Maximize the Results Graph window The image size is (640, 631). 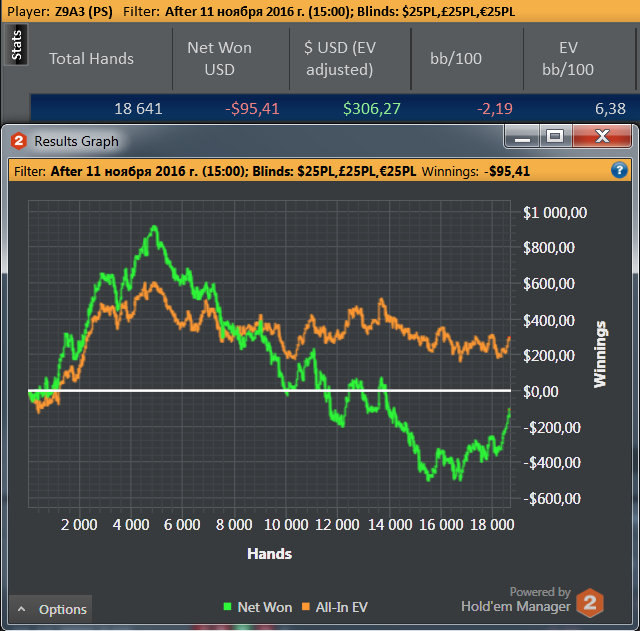[555, 136]
